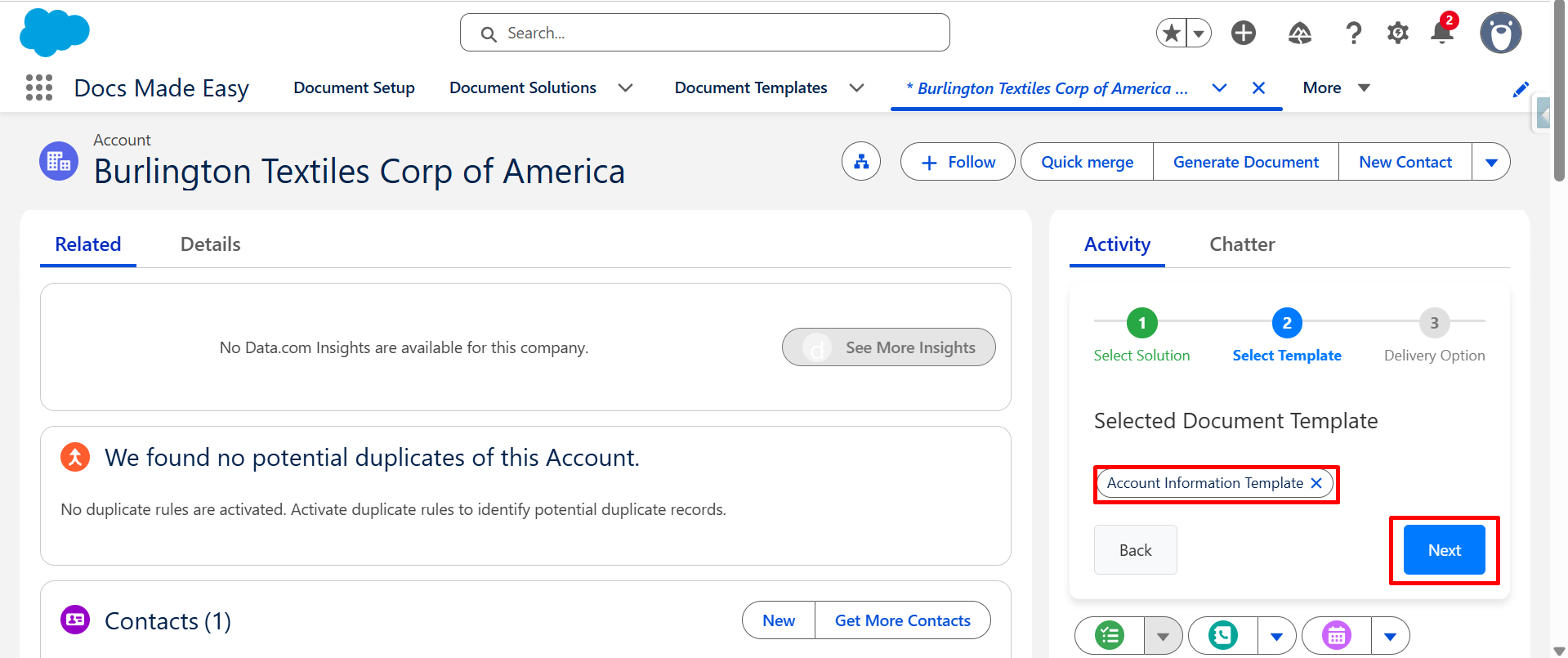The width and height of the screenshot is (1568, 658).
Task: View account hierarchy icon
Action: point(861,162)
